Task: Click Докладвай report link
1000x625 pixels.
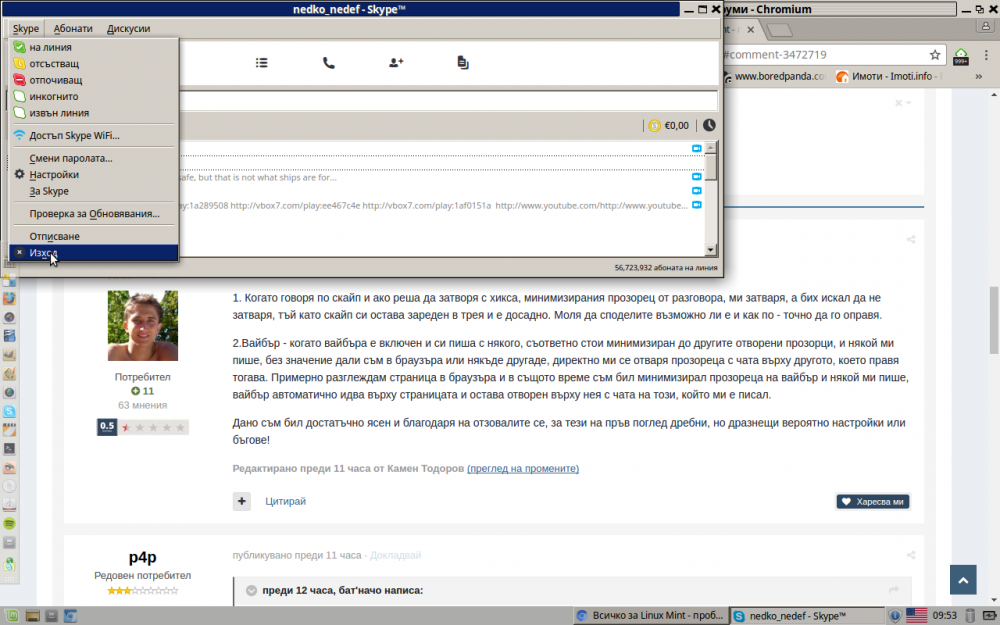Action: 395,555
